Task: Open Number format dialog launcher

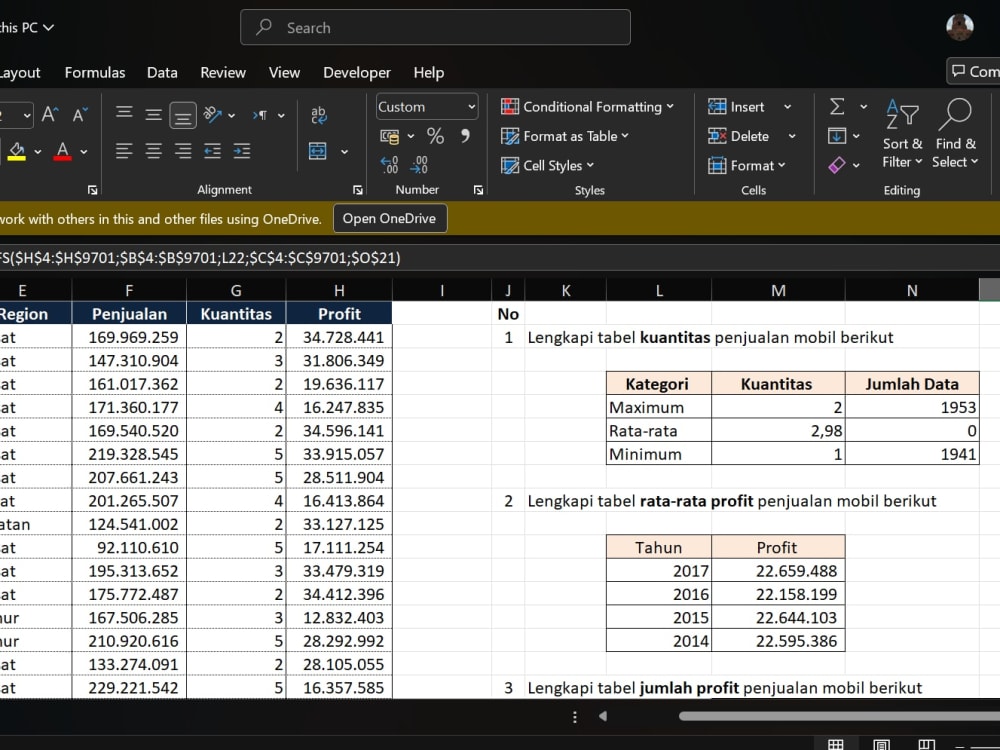Action: click(x=478, y=190)
